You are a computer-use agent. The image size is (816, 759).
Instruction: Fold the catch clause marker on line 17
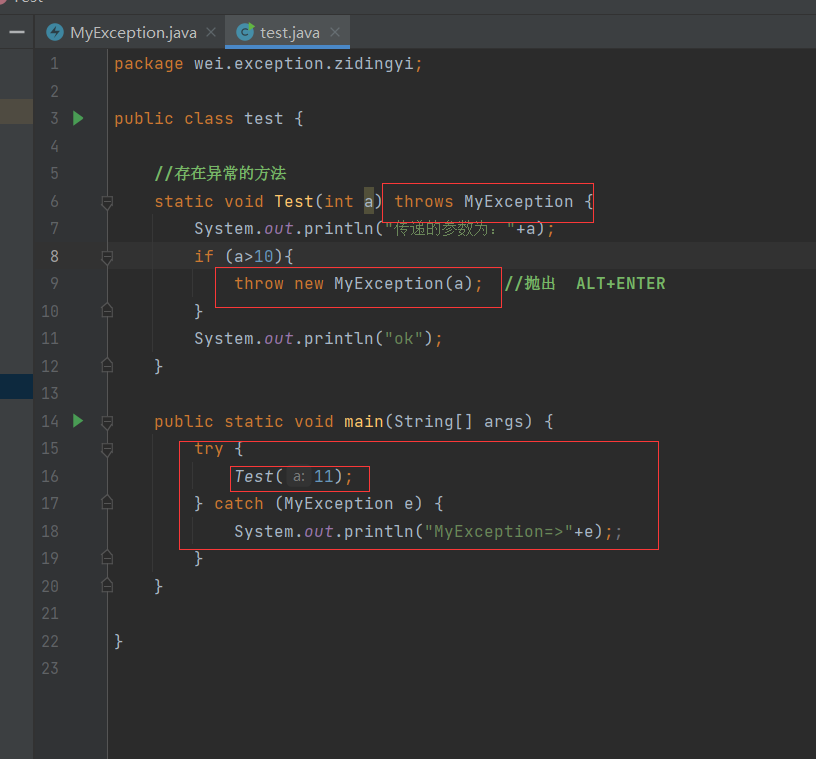point(107,503)
